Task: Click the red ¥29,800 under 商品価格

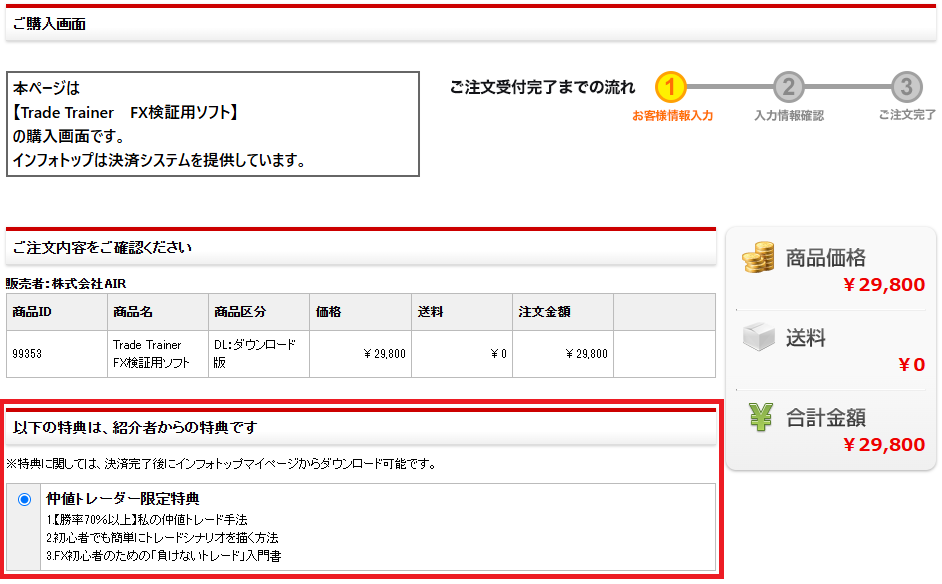Action: (x=884, y=285)
